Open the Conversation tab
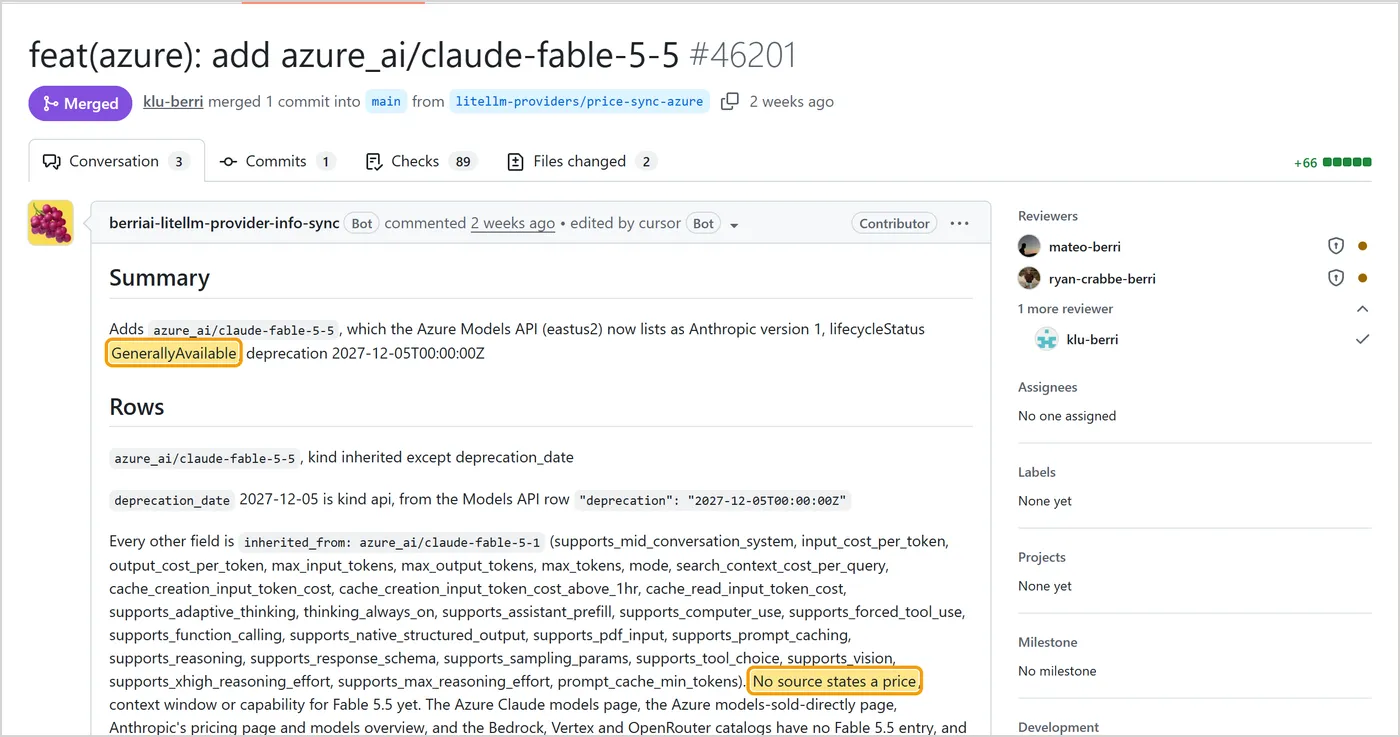 coord(116,161)
